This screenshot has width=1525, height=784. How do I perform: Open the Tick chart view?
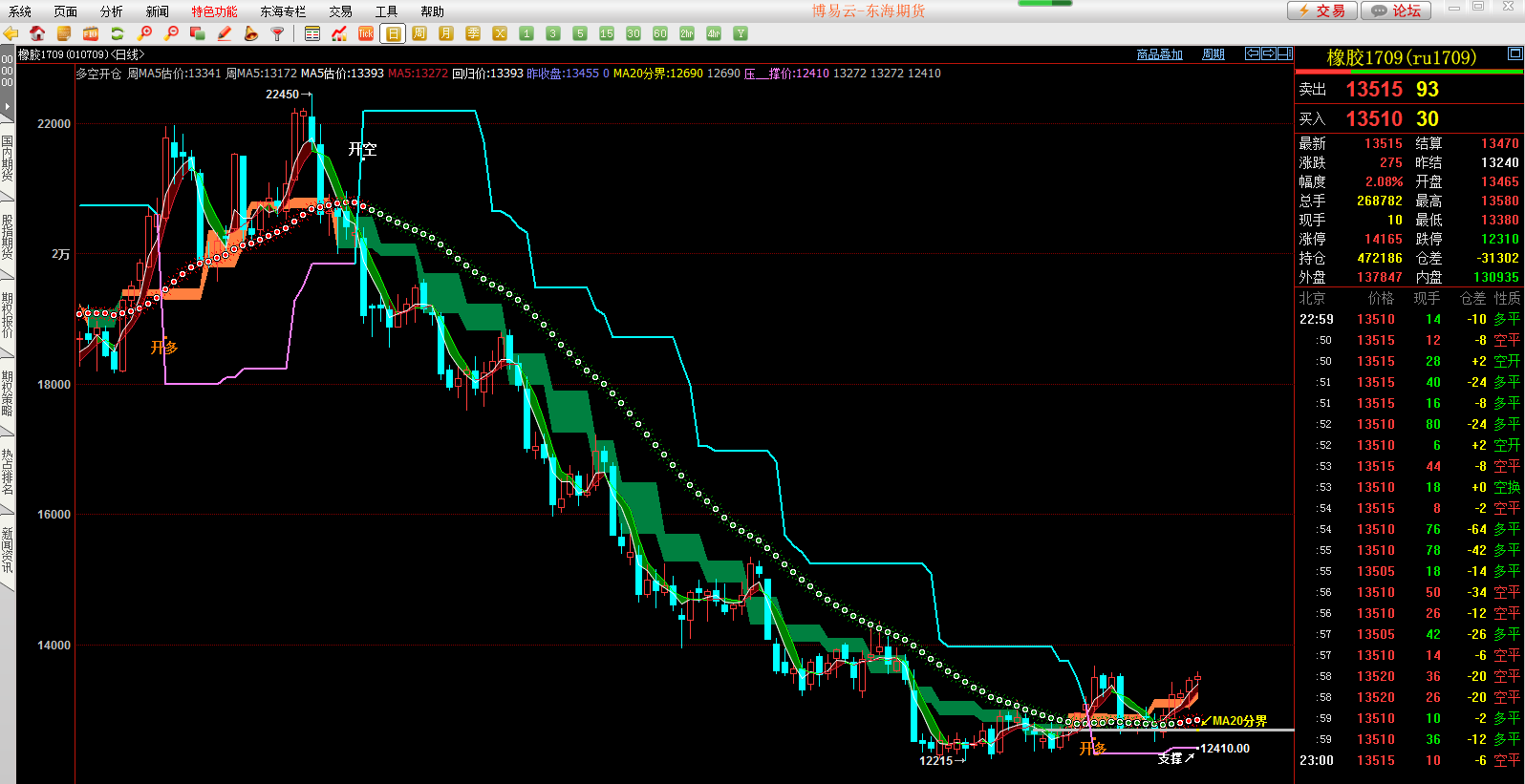366,33
